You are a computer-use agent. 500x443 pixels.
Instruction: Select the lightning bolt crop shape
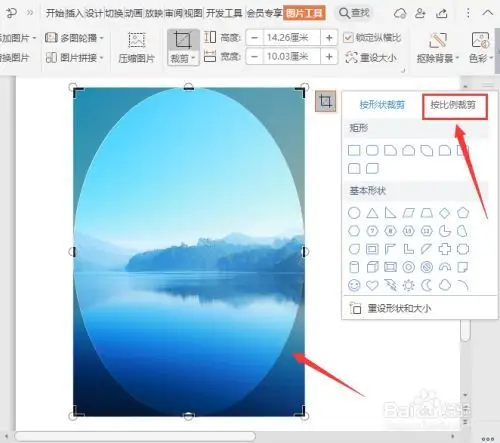click(390, 285)
